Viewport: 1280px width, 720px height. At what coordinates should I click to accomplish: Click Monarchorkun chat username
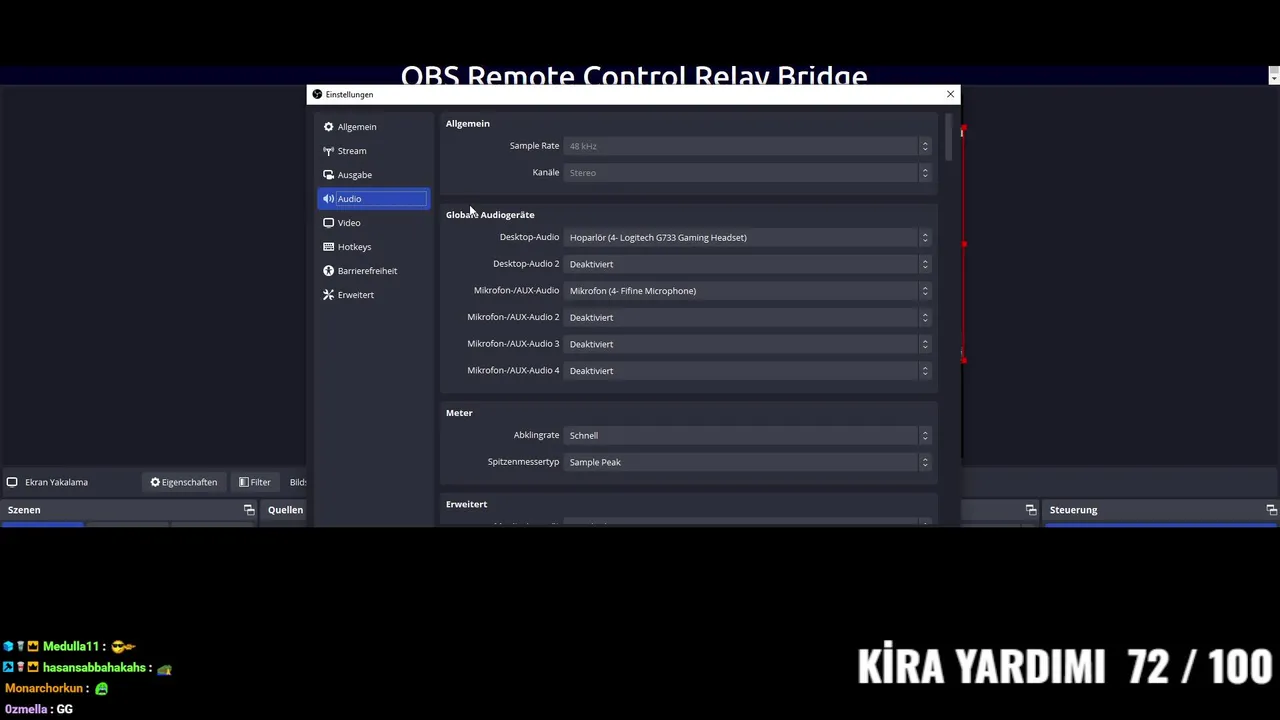click(x=44, y=689)
